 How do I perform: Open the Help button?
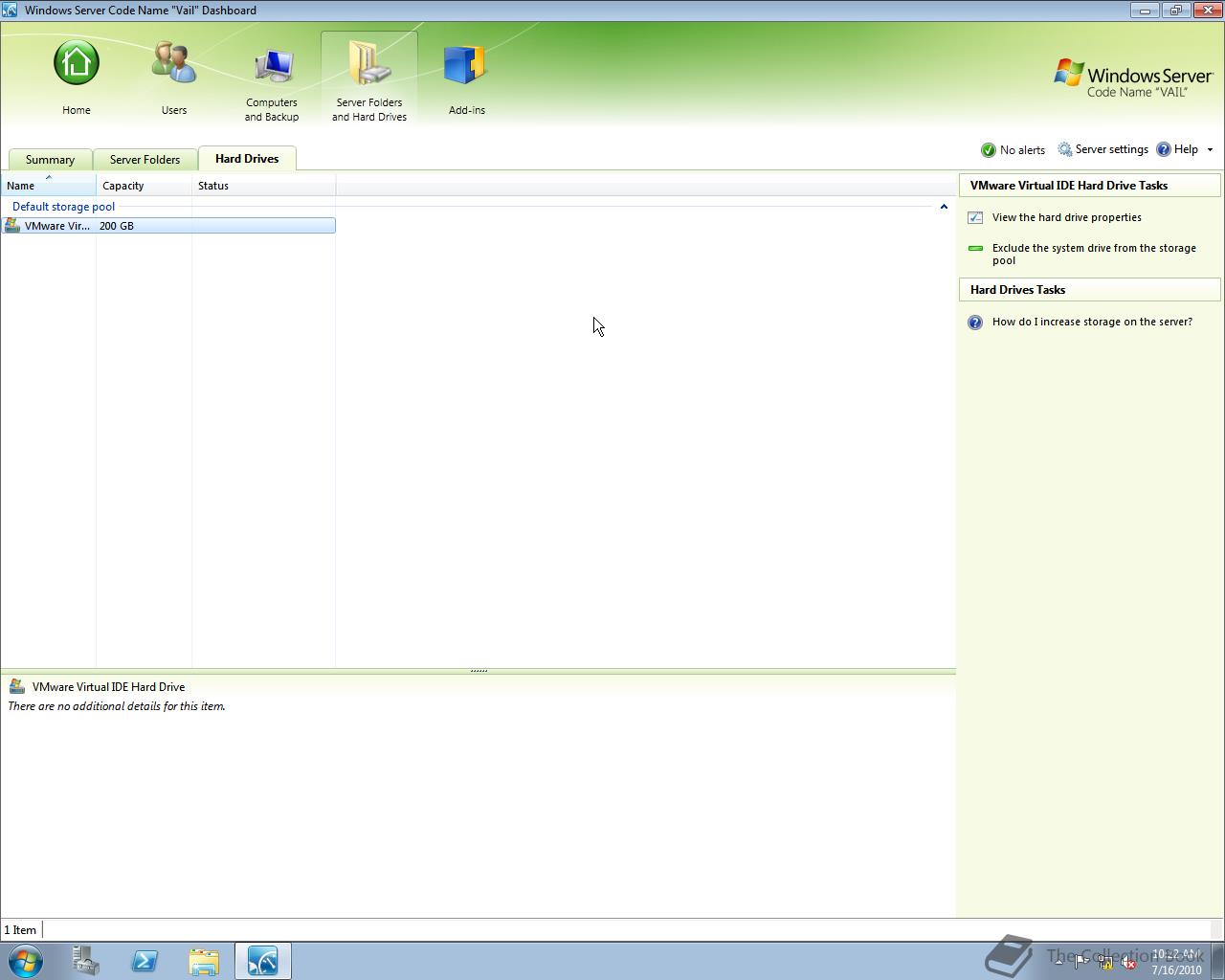point(1177,149)
